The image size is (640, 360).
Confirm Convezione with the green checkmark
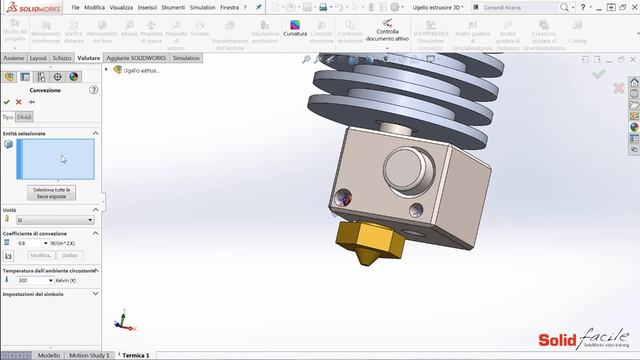click(7, 102)
